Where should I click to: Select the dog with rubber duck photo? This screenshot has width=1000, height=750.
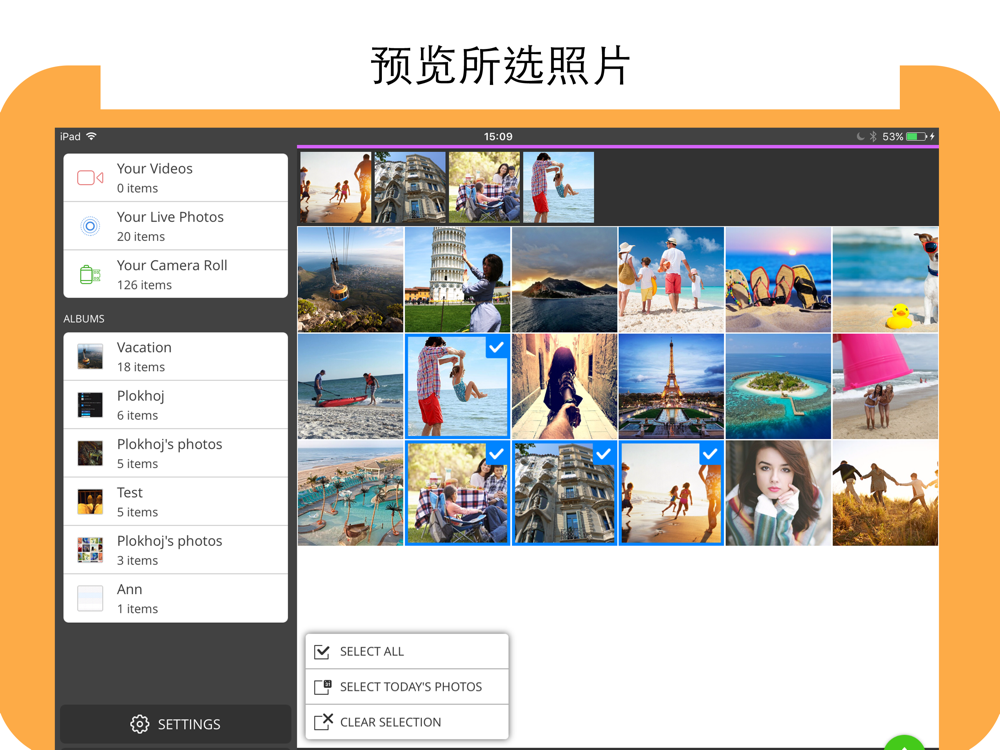(885, 279)
